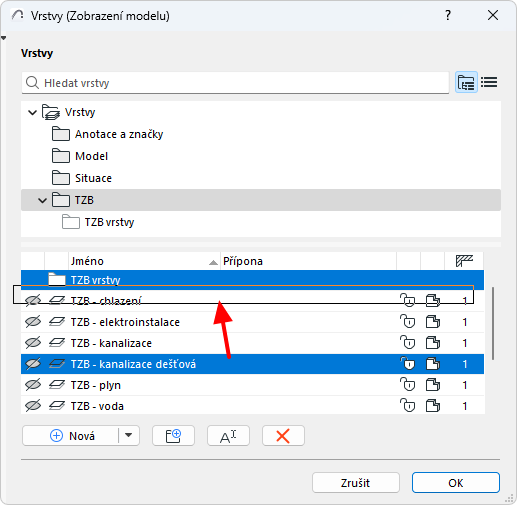Select Anotace a značky folder
Screen dimensions: 517x505
coord(119,134)
